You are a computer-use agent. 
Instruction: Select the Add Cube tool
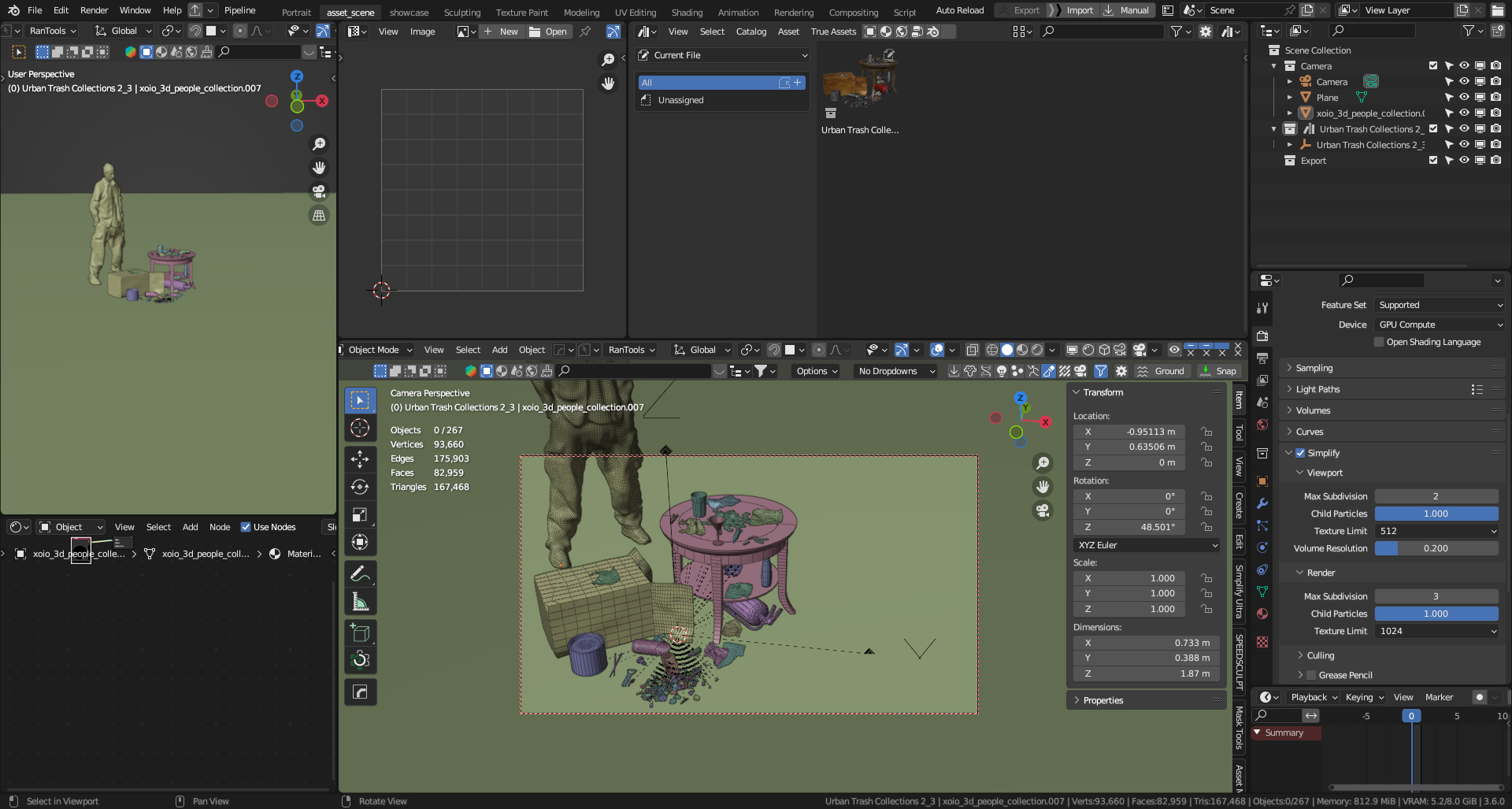click(x=360, y=633)
